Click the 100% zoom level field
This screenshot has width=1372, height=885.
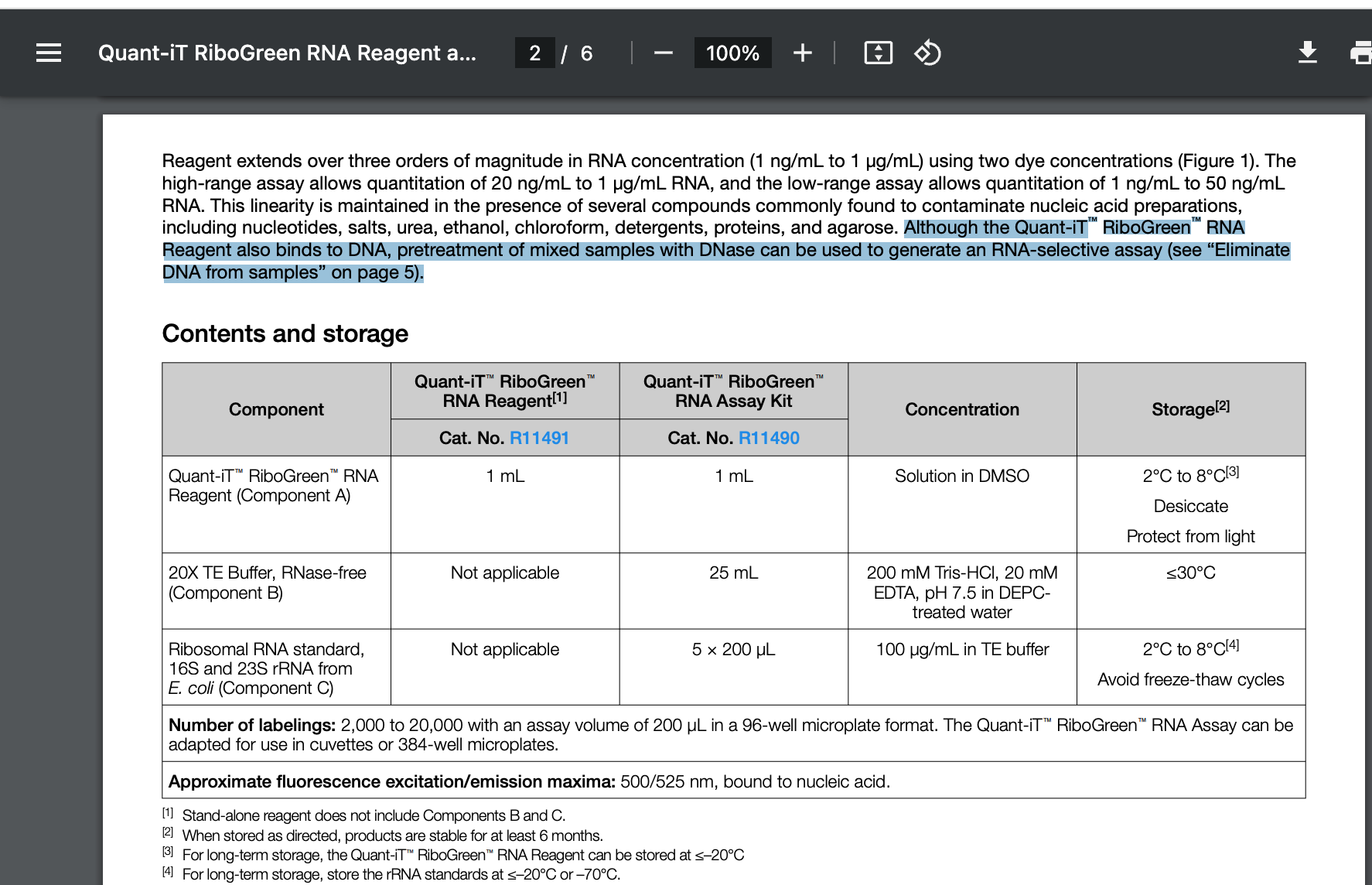(732, 53)
